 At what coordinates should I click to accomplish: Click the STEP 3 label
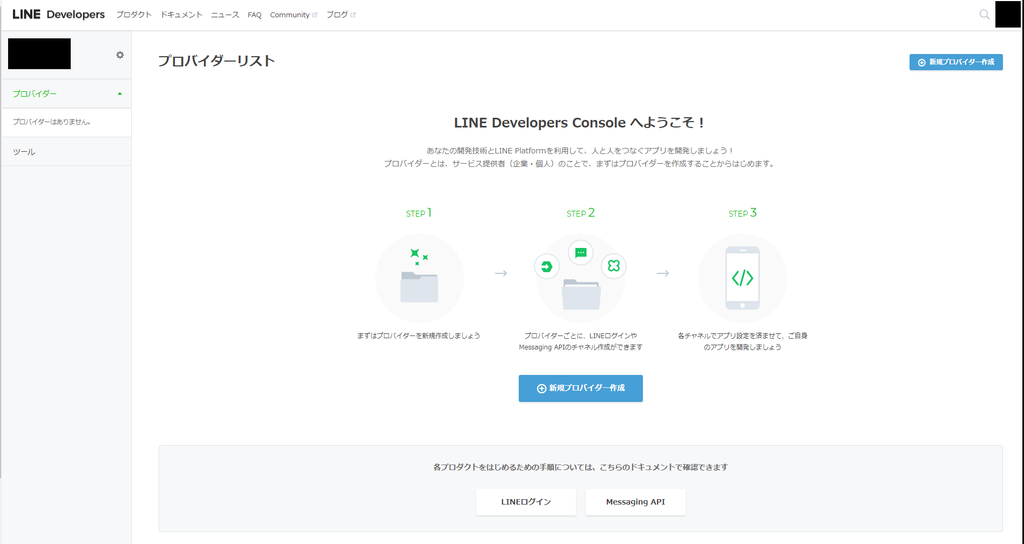[743, 213]
